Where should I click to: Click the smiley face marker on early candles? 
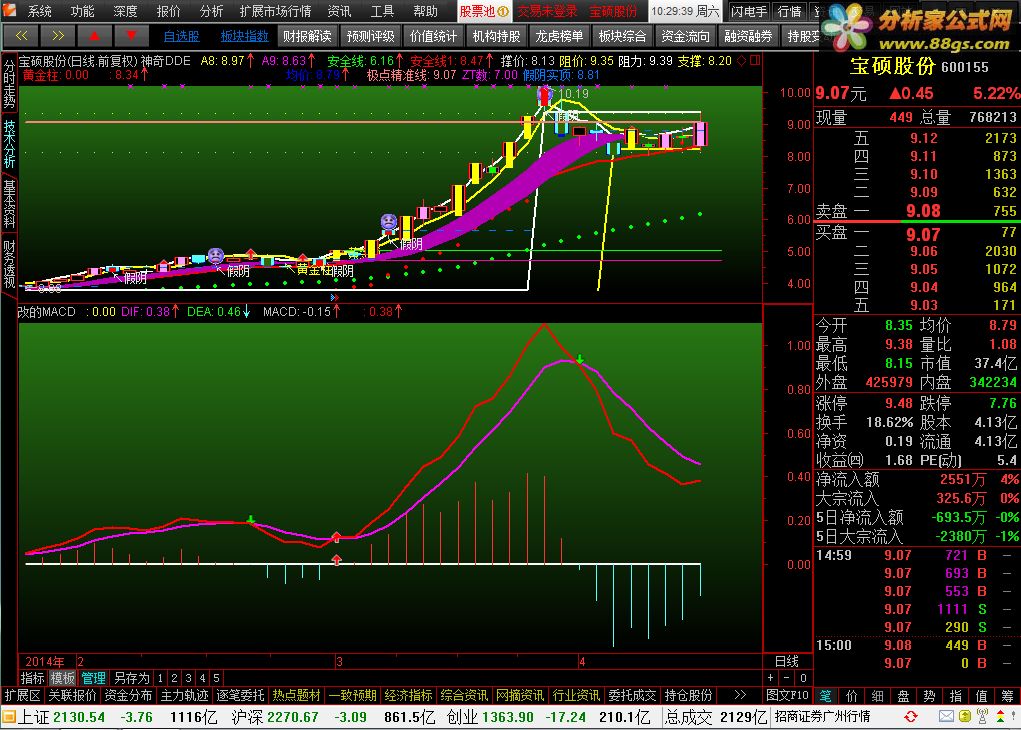pyautogui.click(x=216, y=255)
